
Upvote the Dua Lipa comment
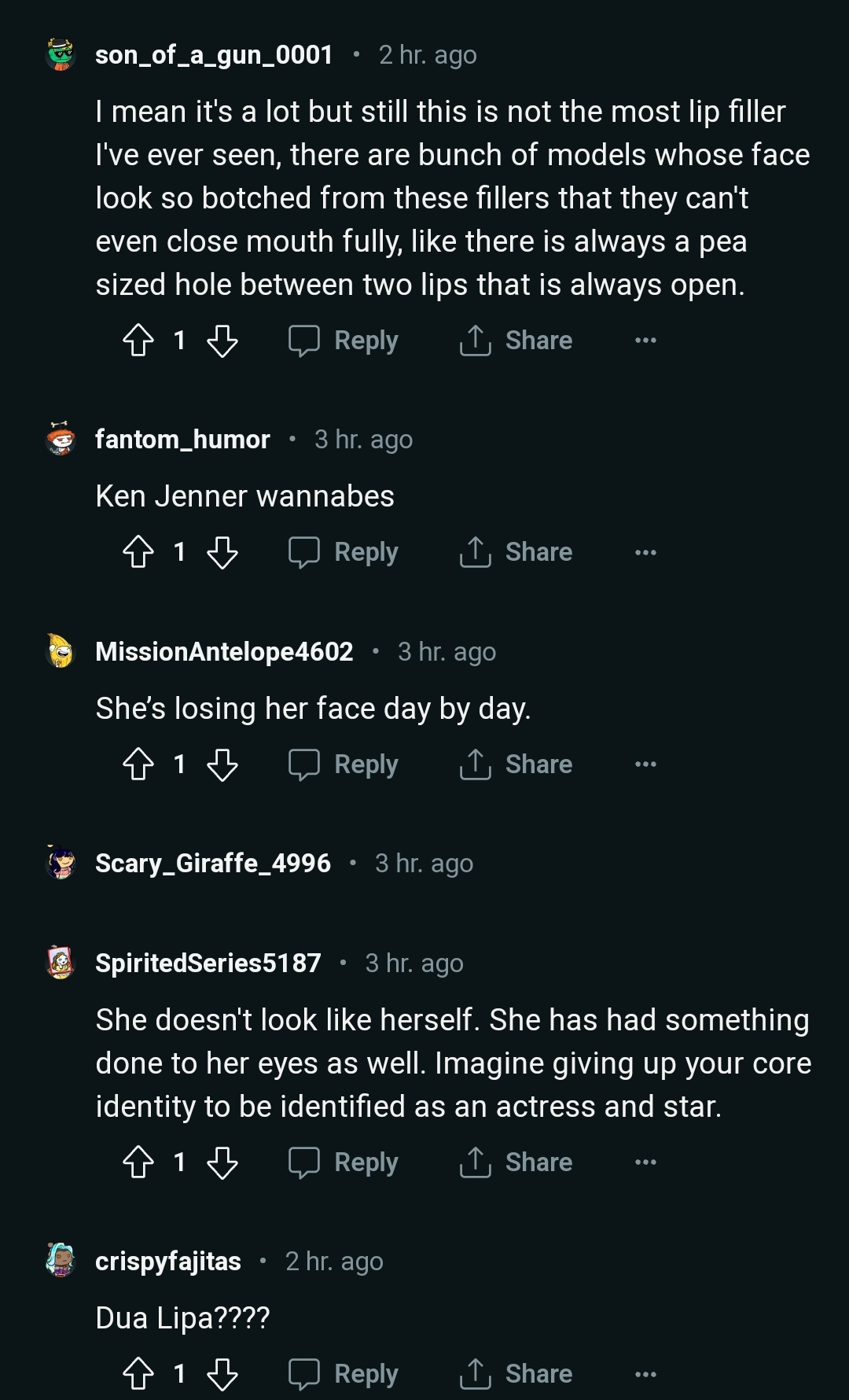coord(138,1374)
